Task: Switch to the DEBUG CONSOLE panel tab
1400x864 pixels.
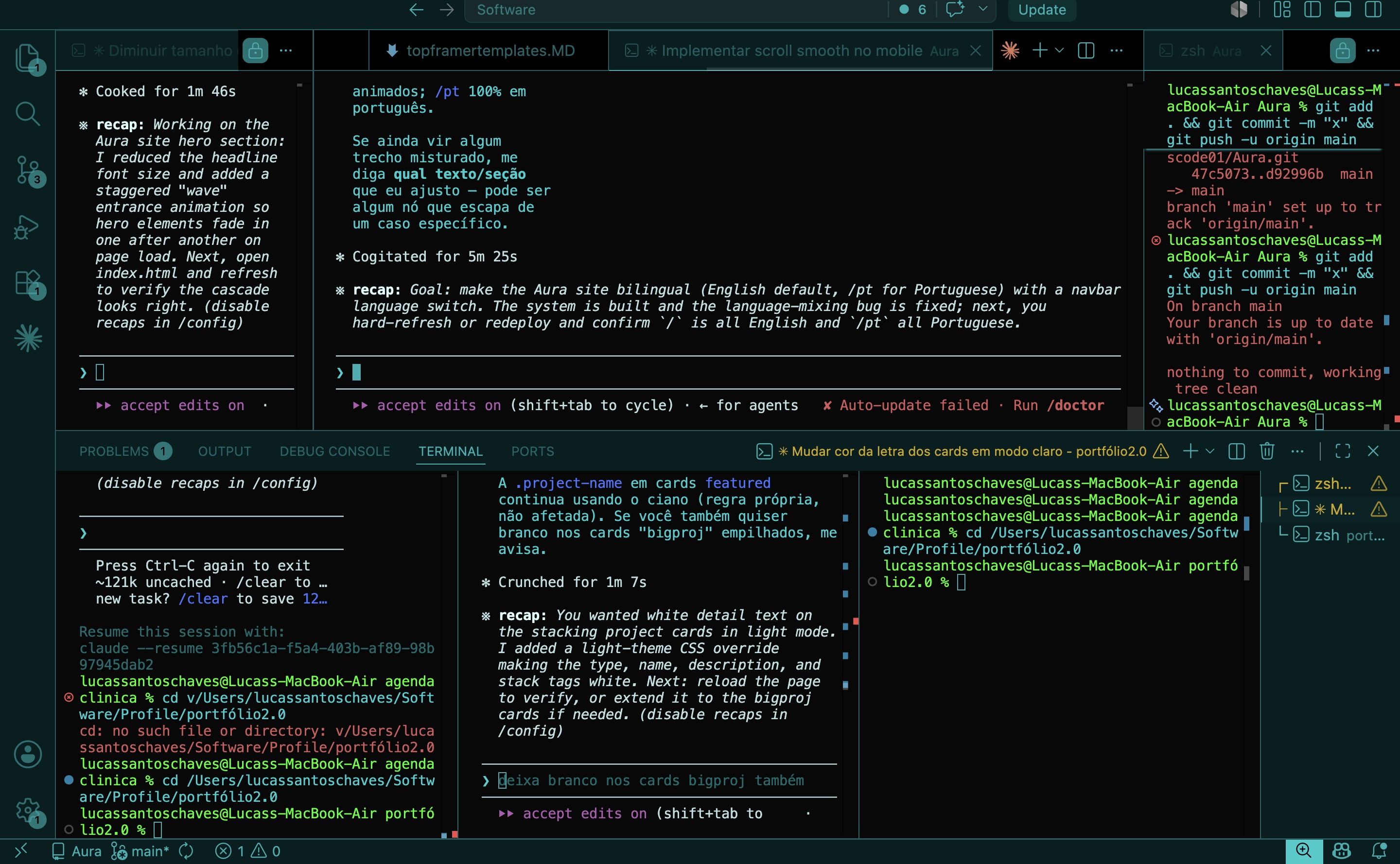Action: (x=335, y=451)
